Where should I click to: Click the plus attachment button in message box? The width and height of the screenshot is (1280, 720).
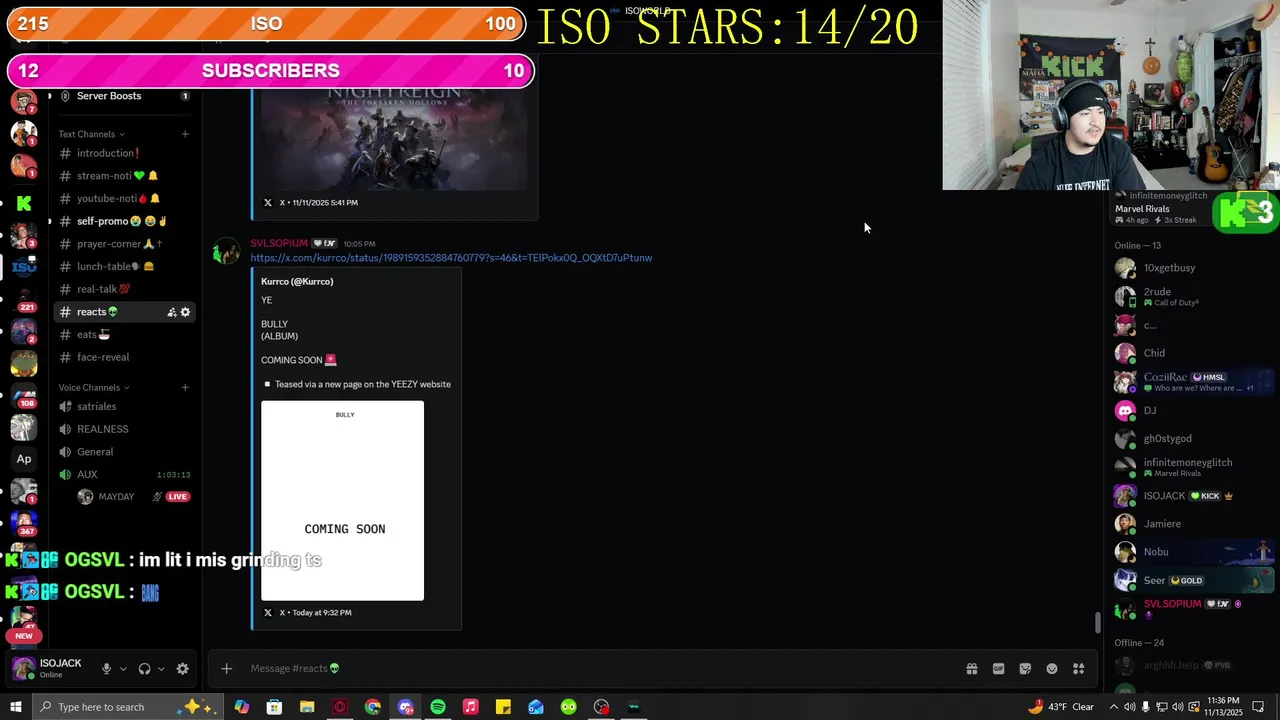(226, 669)
